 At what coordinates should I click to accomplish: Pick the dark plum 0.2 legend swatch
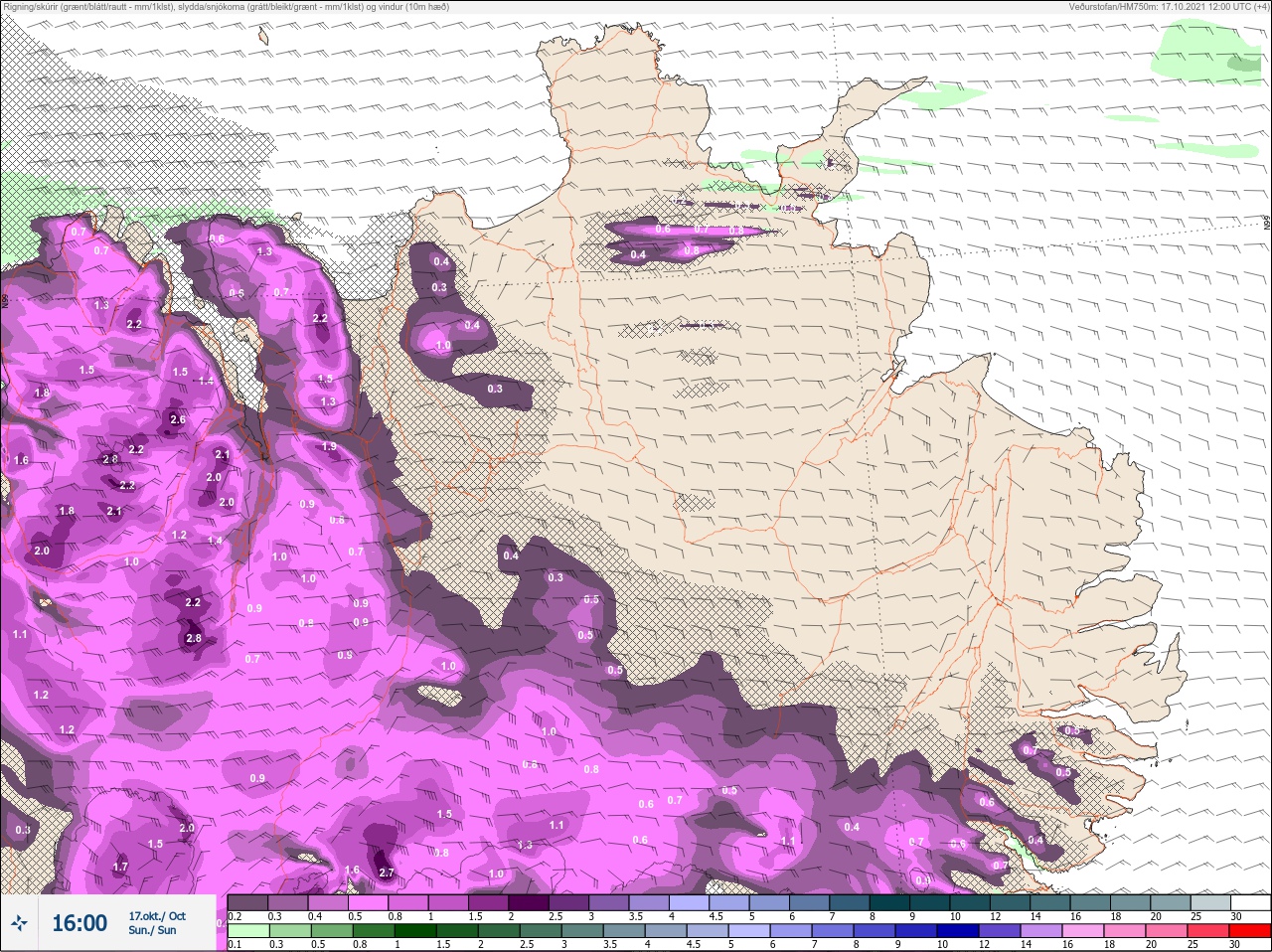[x=247, y=902]
